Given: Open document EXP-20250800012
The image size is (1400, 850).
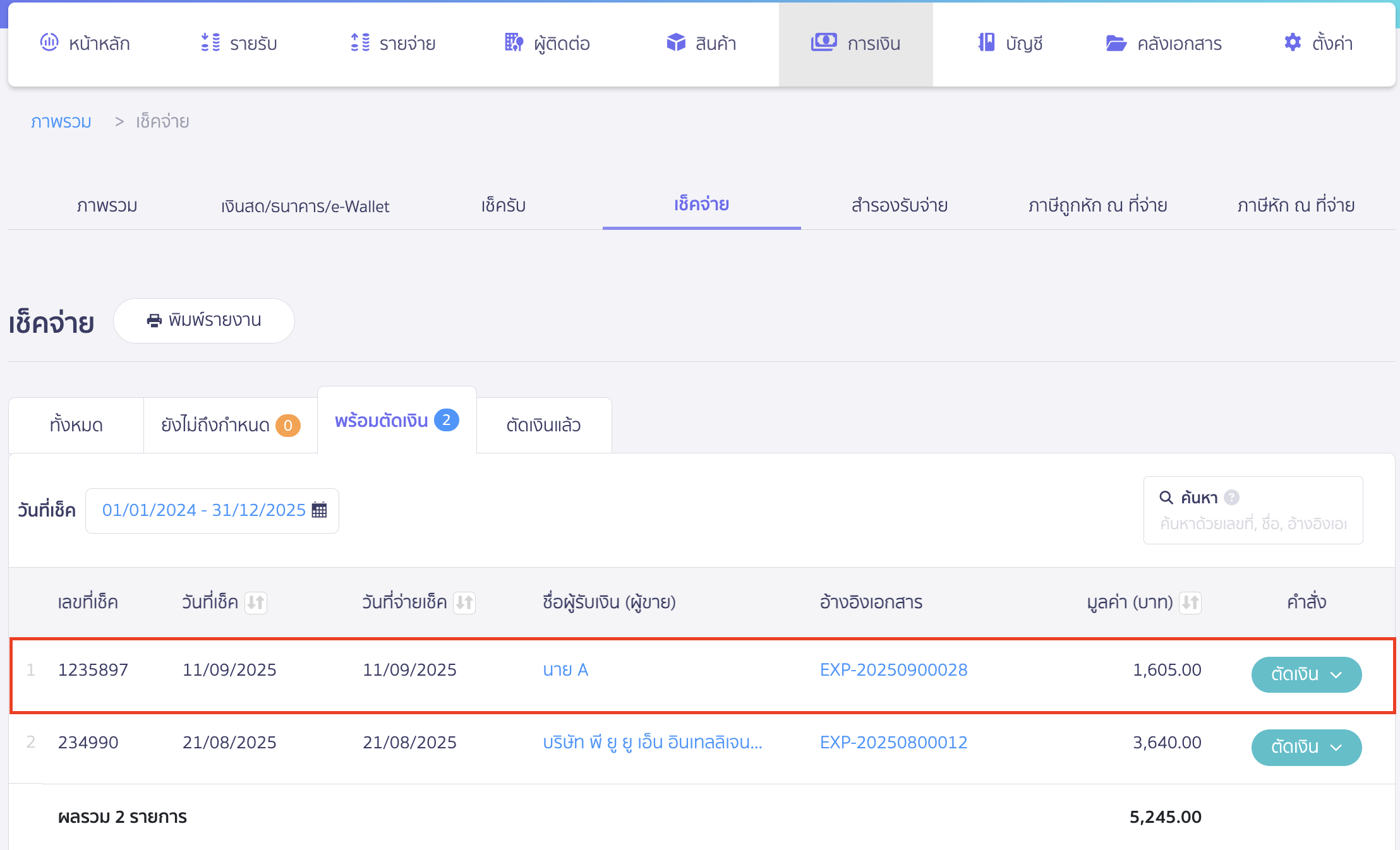Looking at the screenshot, I should tap(893, 743).
